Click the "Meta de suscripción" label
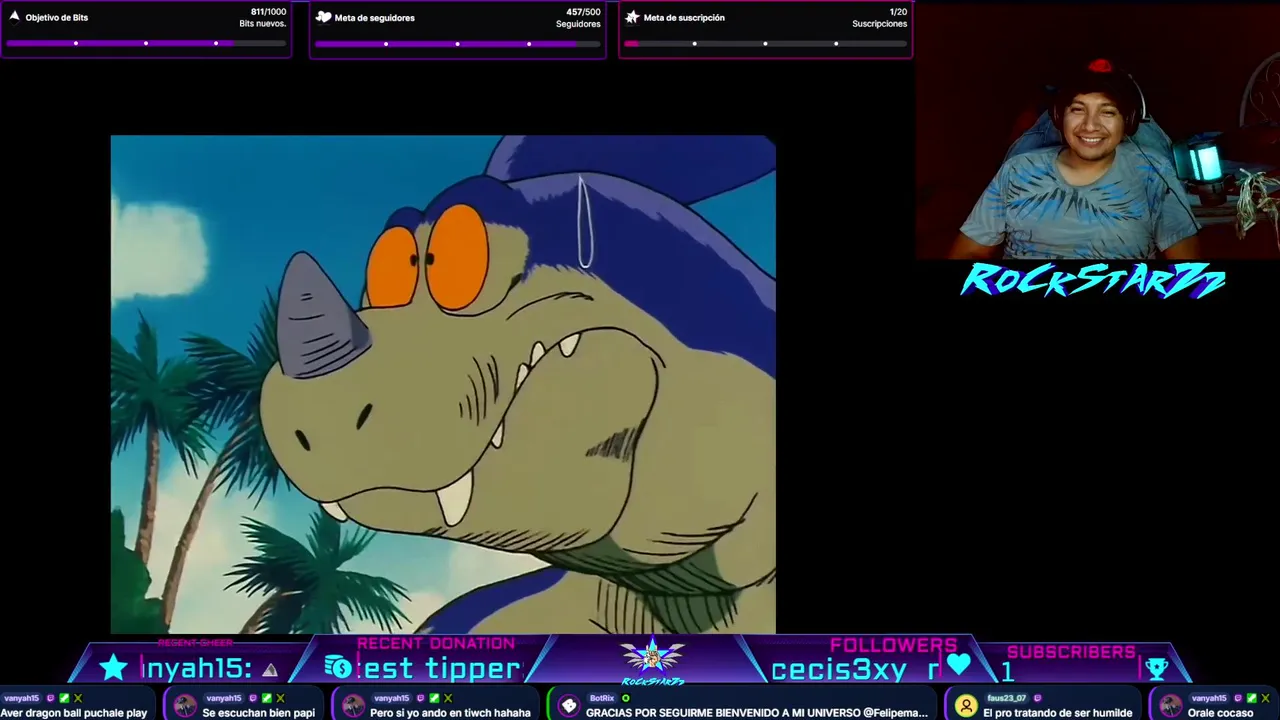 tap(684, 17)
